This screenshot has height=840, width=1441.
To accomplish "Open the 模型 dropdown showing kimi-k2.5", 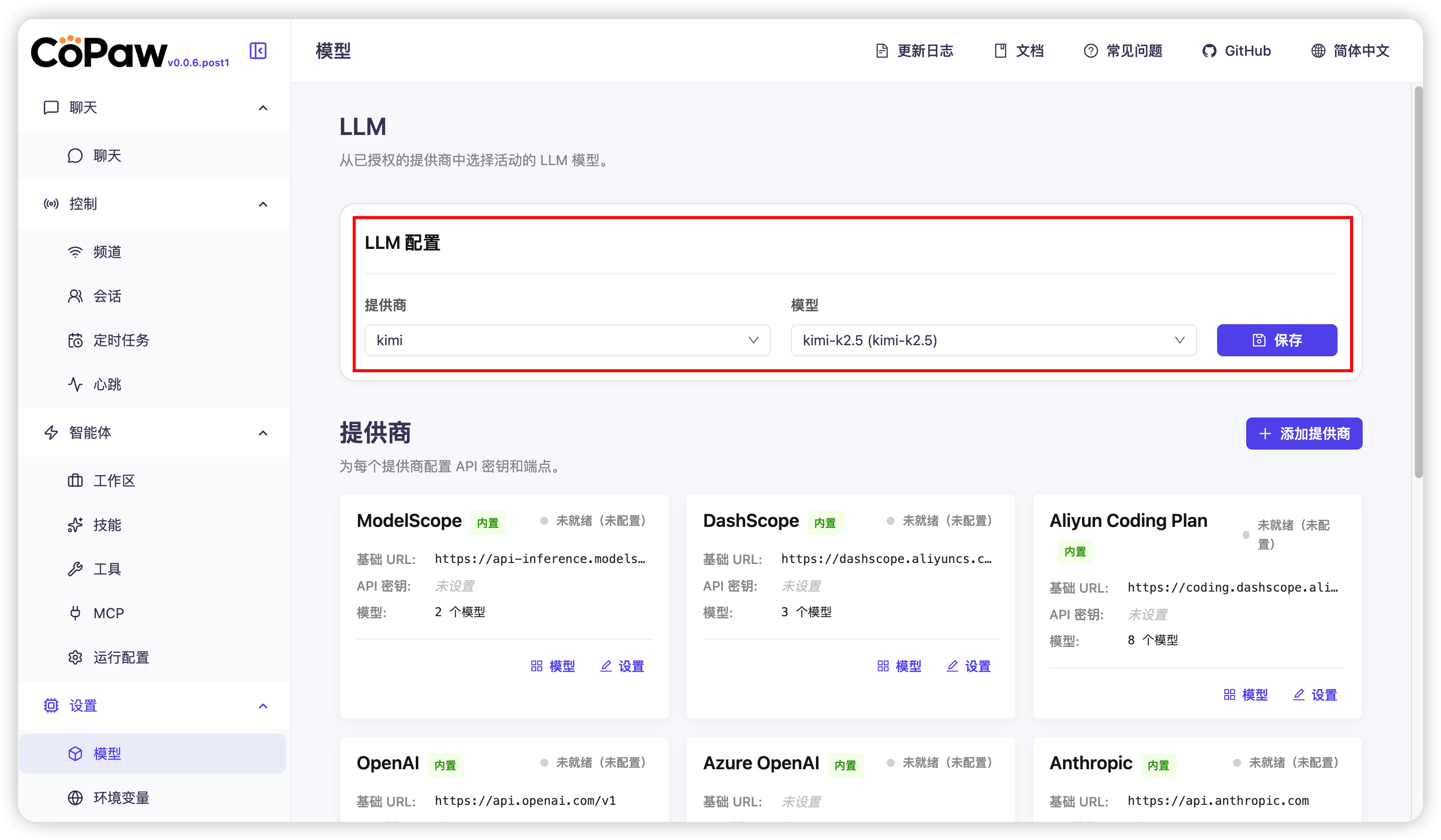I will point(993,341).
